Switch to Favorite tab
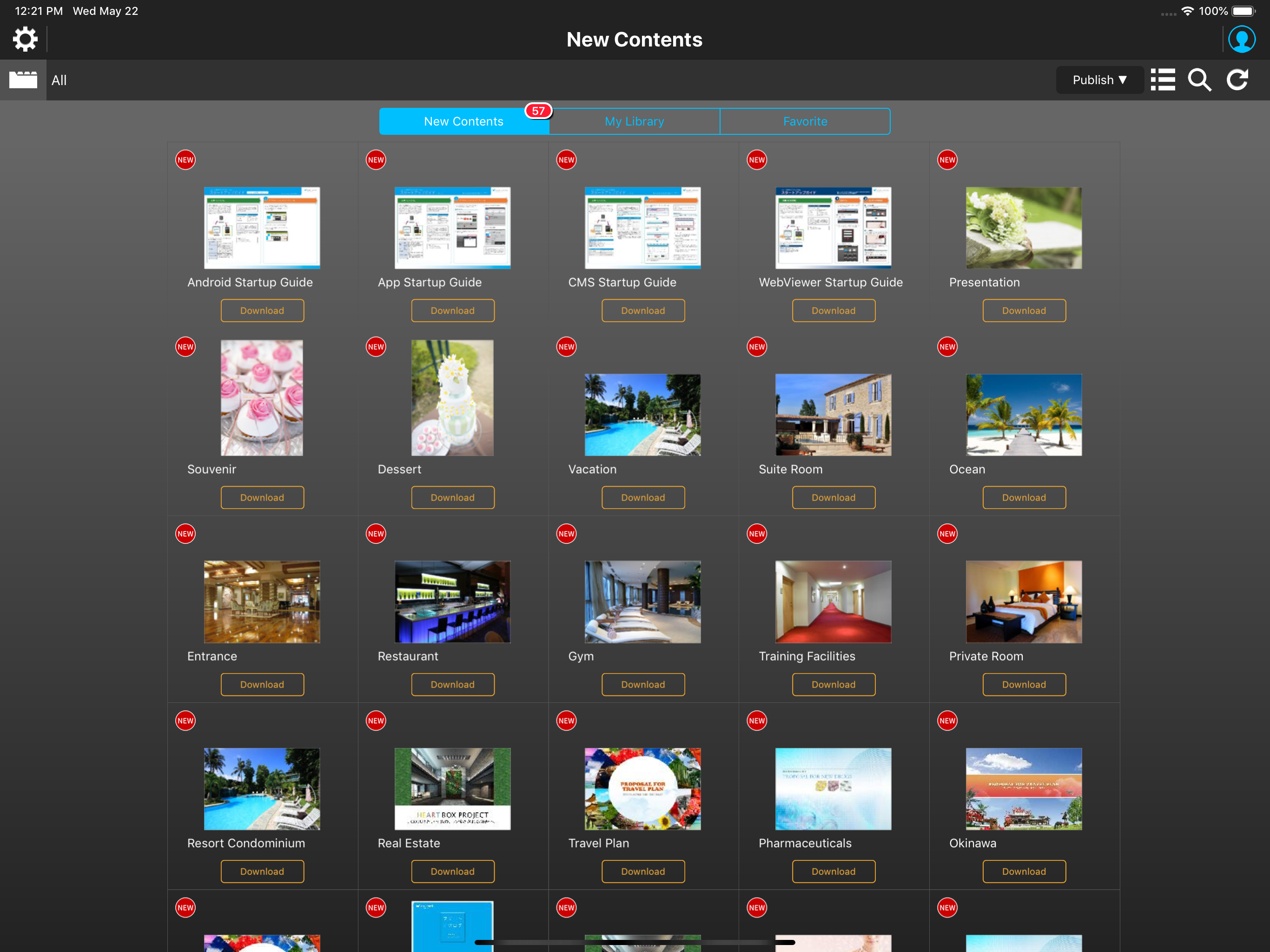The height and width of the screenshot is (952, 1270). [x=805, y=121]
